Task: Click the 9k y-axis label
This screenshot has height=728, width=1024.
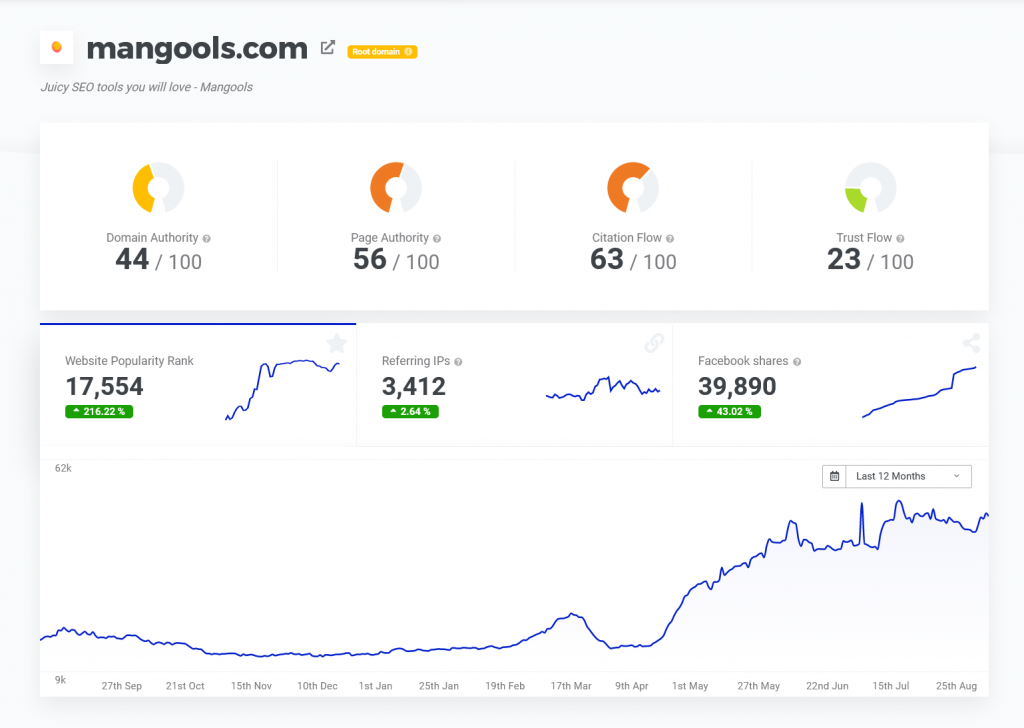Action: [x=60, y=680]
